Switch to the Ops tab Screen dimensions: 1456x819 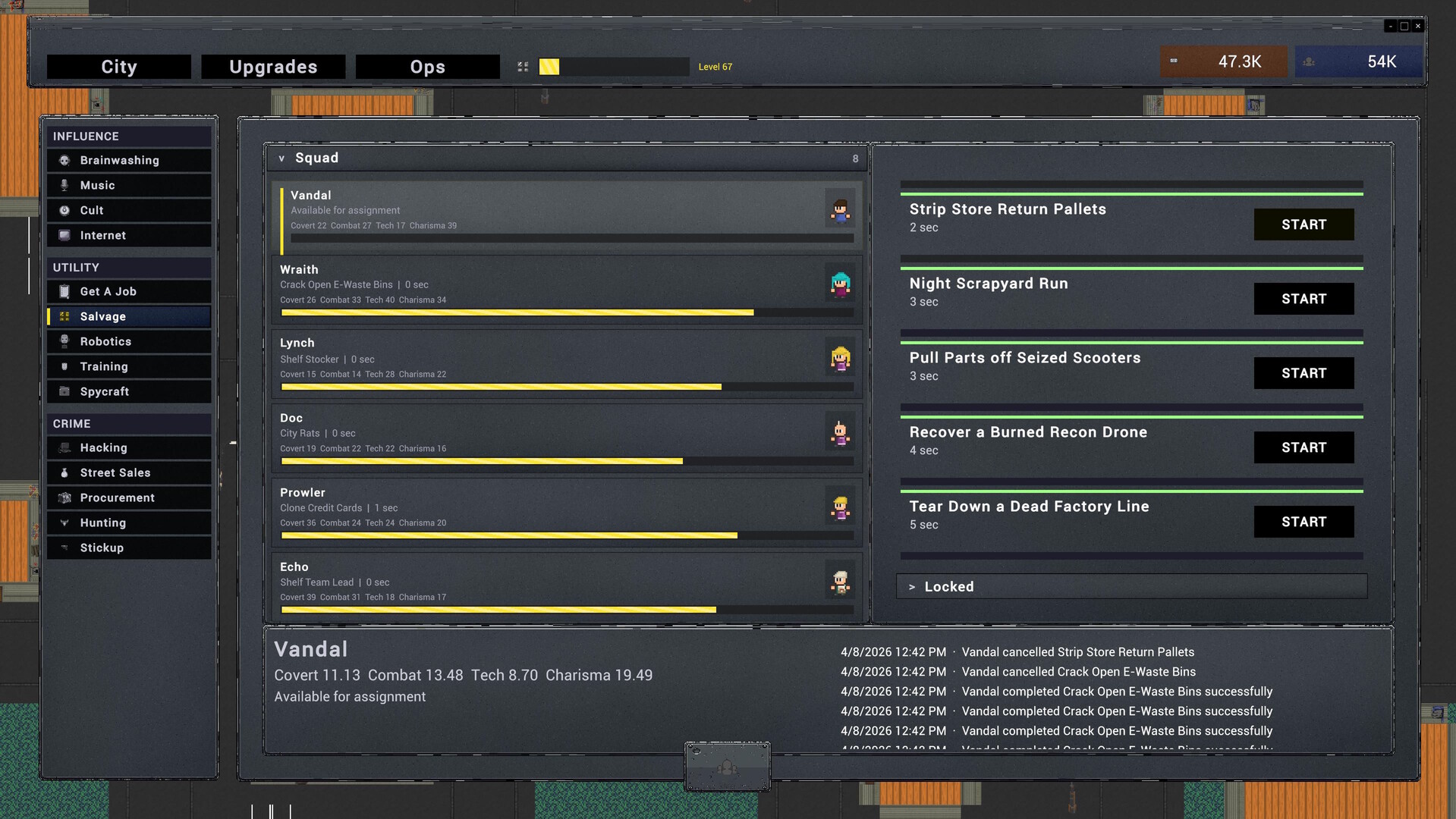[427, 67]
